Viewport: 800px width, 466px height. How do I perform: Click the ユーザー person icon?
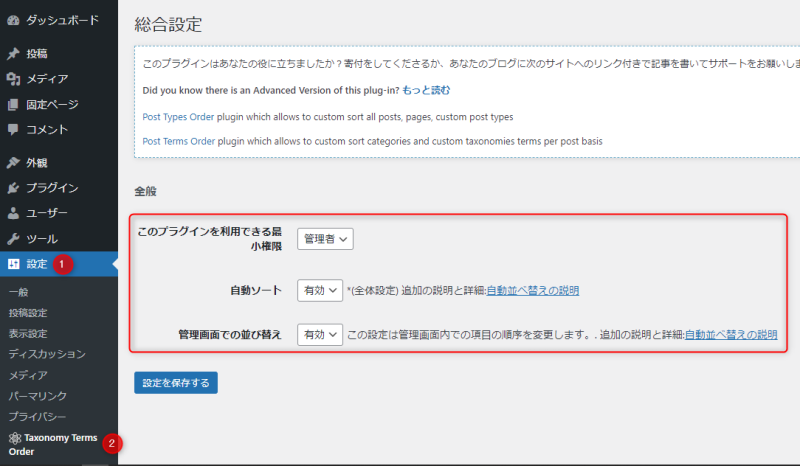coord(13,213)
